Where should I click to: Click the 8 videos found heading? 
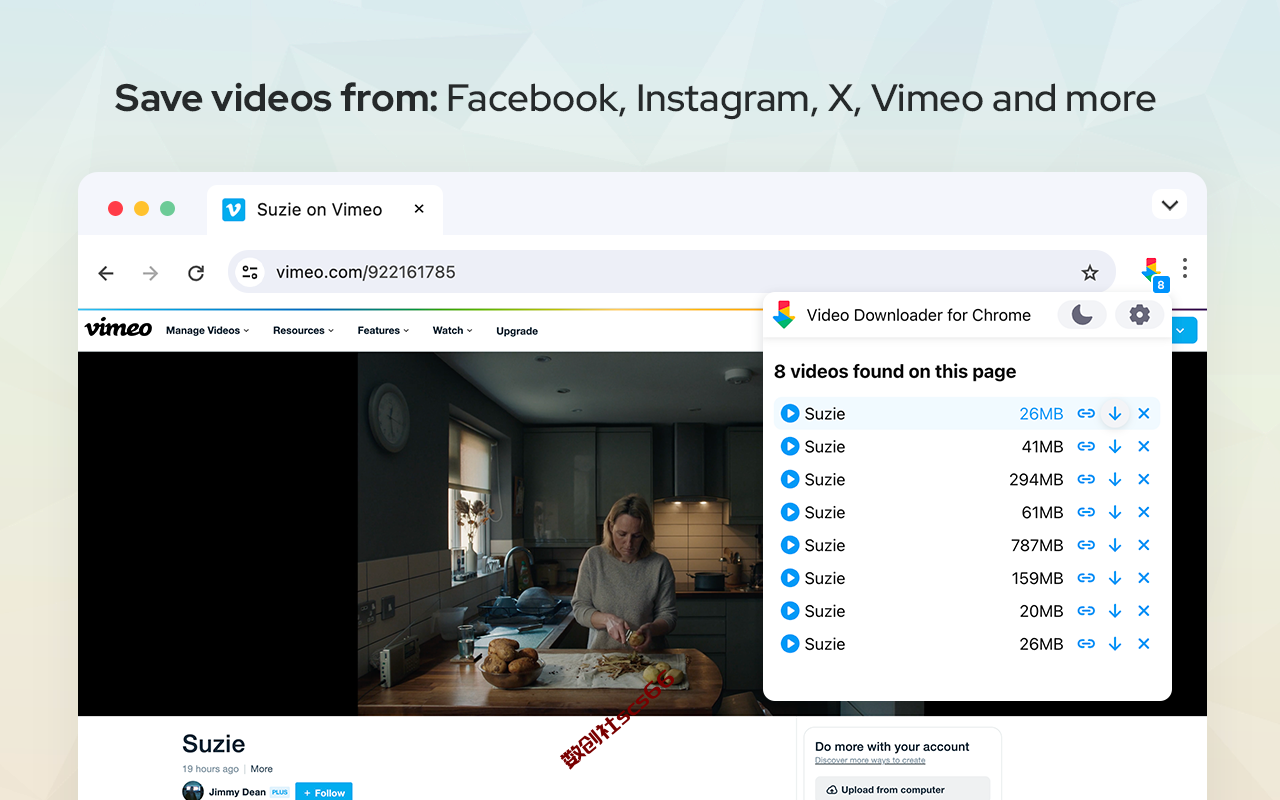click(895, 372)
